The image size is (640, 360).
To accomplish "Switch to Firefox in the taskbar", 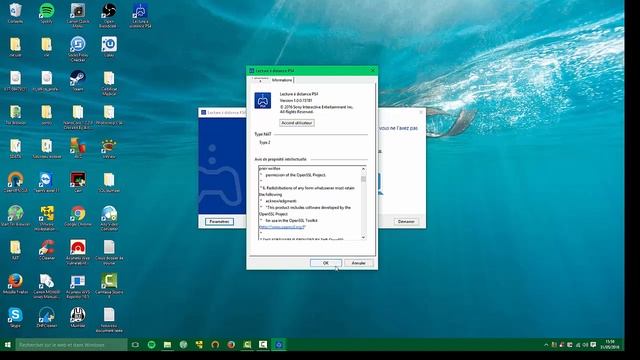I will (x=231, y=345).
